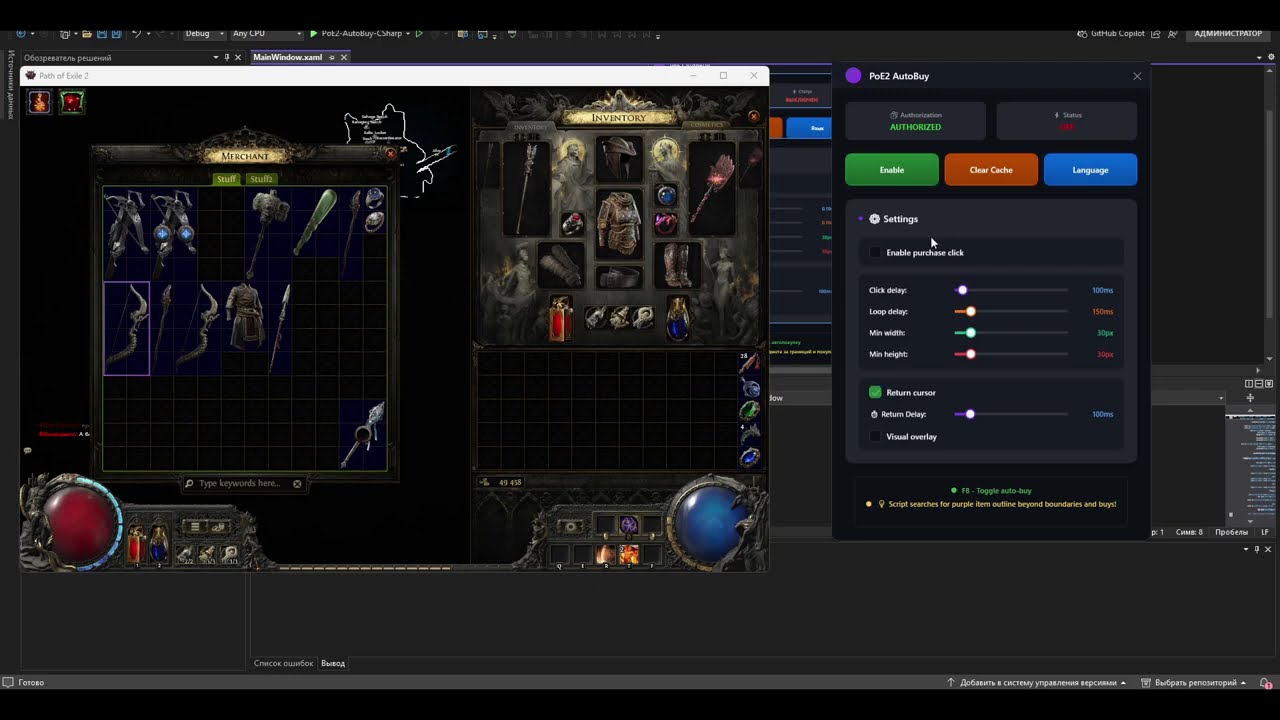Click the equipped helmet slot in Inventory
The width and height of the screenshot is (1280, 720).
(x=619, y=160)
